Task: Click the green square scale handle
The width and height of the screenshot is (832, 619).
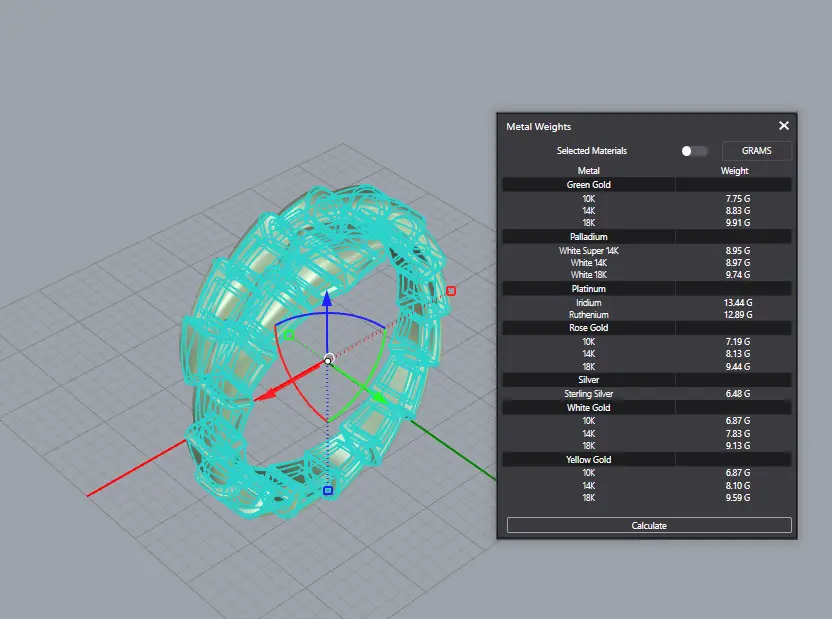Action: click(289, 335)
